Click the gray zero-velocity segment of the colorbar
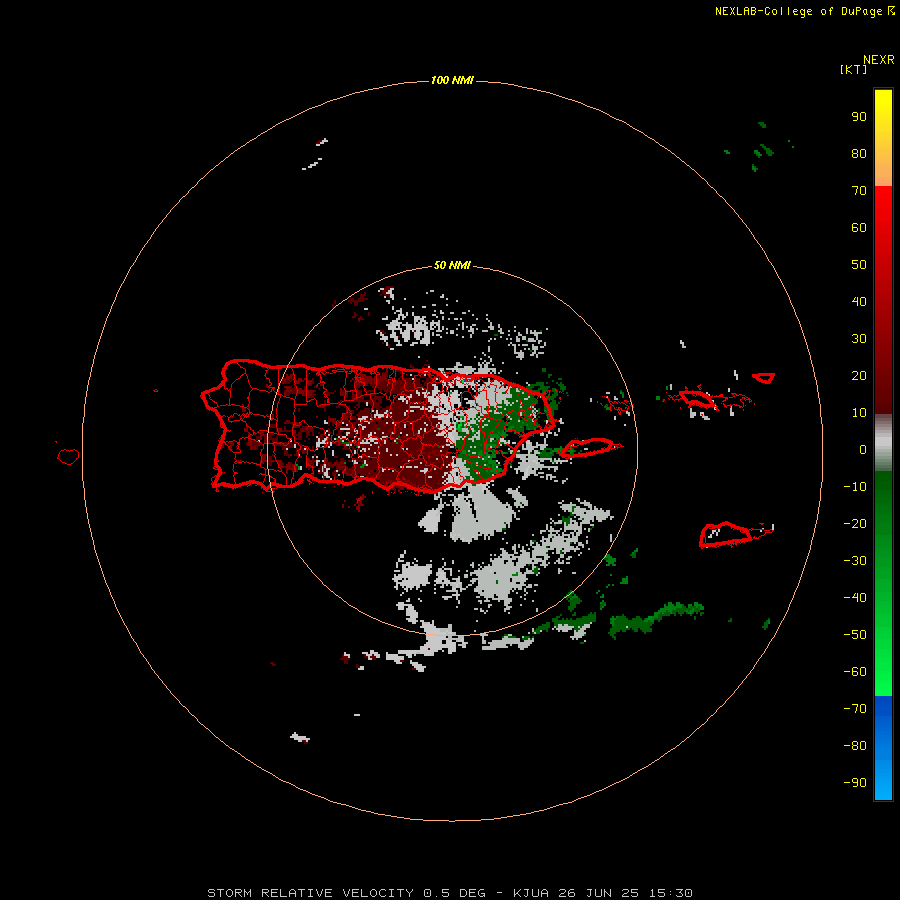The image size is (900, 900). pyautogui.click(x=883, y=443)
